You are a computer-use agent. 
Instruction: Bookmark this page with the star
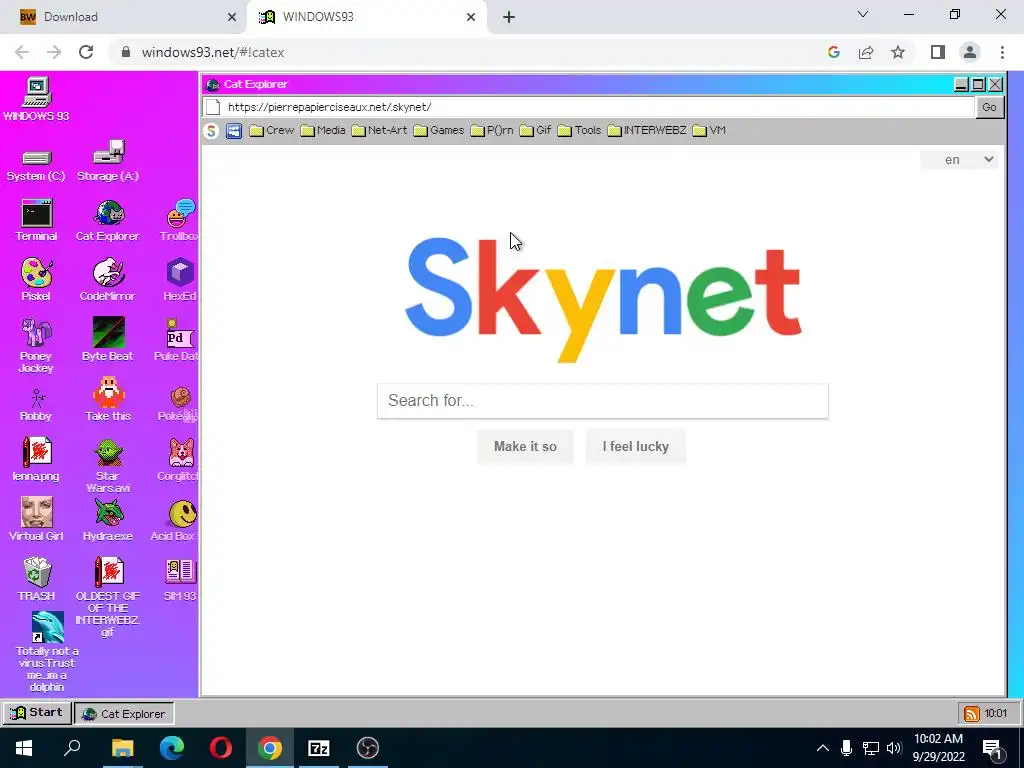(x=898, y=52)
